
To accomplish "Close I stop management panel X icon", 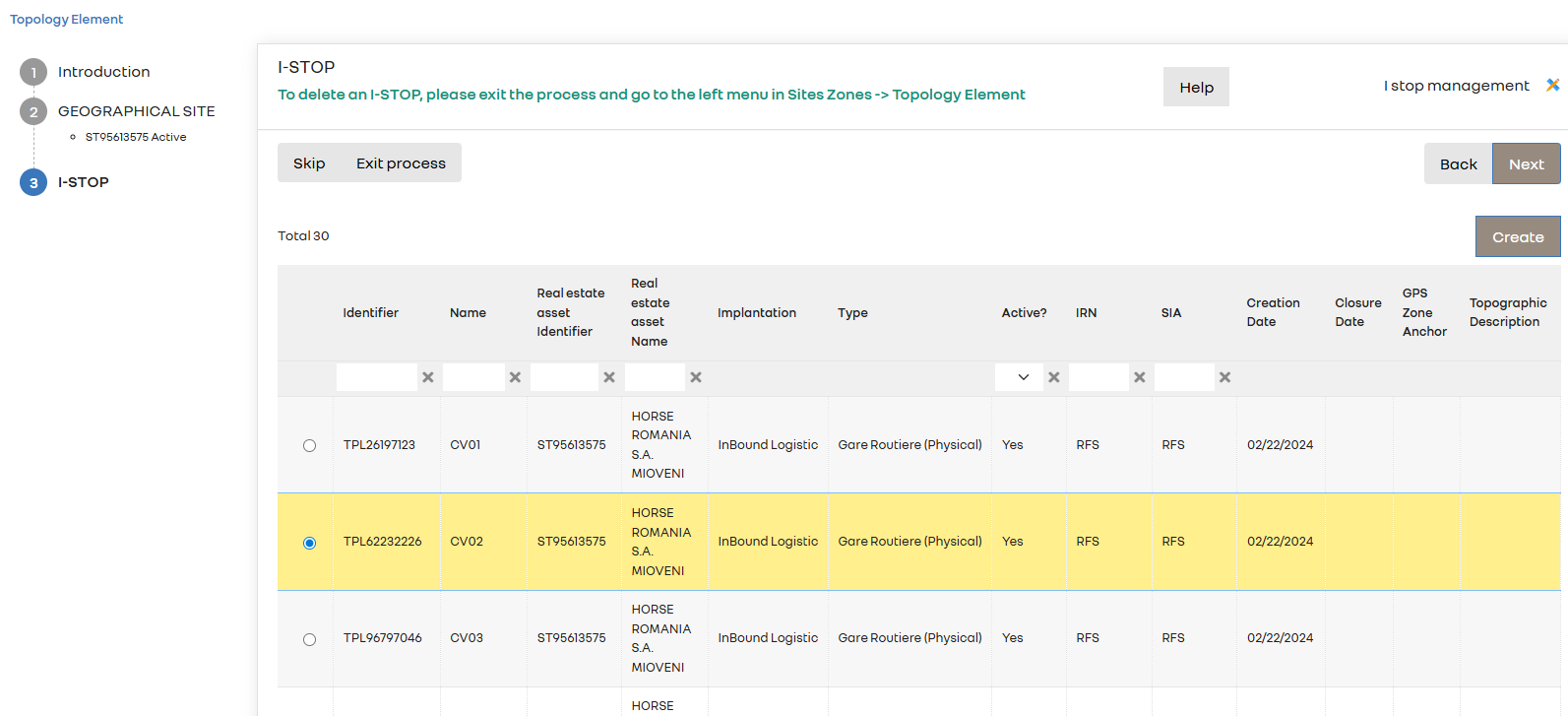I will [x=1553, y=86].
